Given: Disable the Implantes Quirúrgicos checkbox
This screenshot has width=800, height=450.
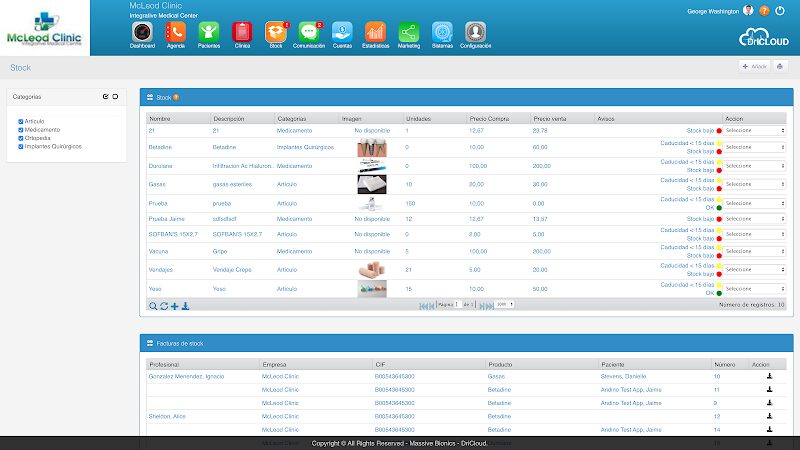Looking at the screenshot, I should pyautogui.click(x=21, y=146).
